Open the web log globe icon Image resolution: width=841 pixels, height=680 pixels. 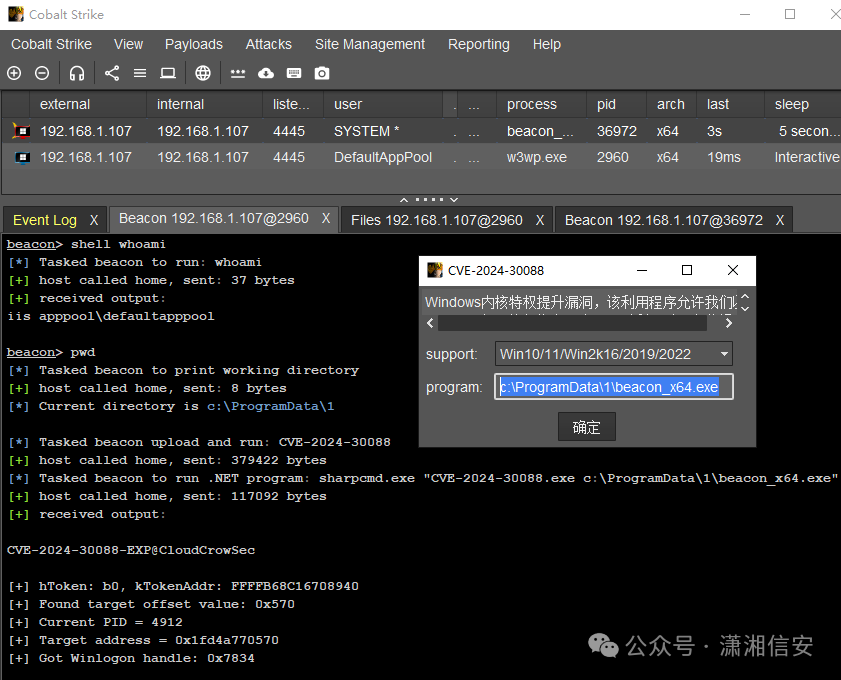click(x=203, y=73)
